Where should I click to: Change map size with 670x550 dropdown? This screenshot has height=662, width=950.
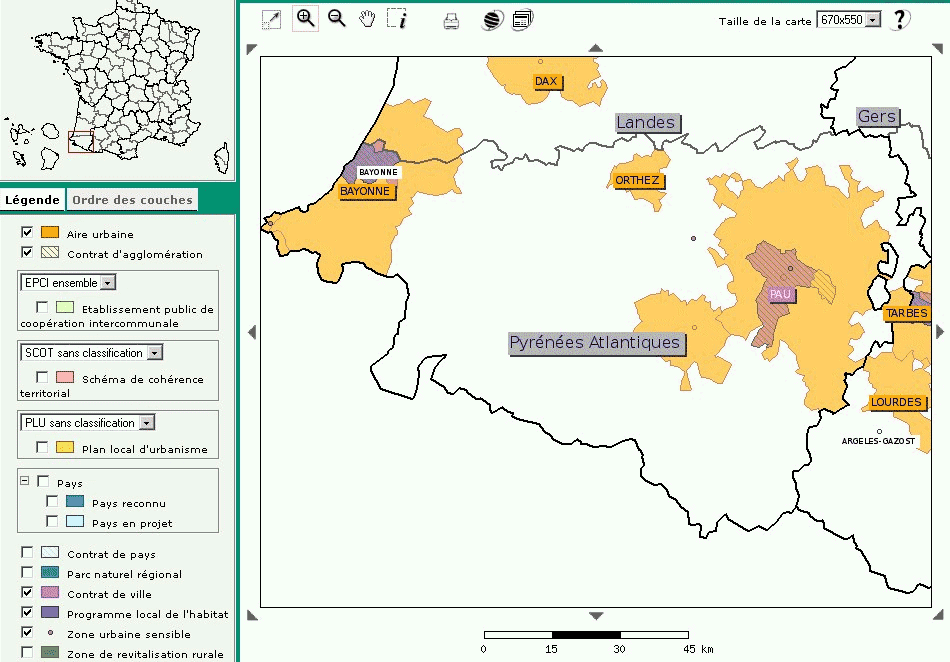tap(848, 20)
